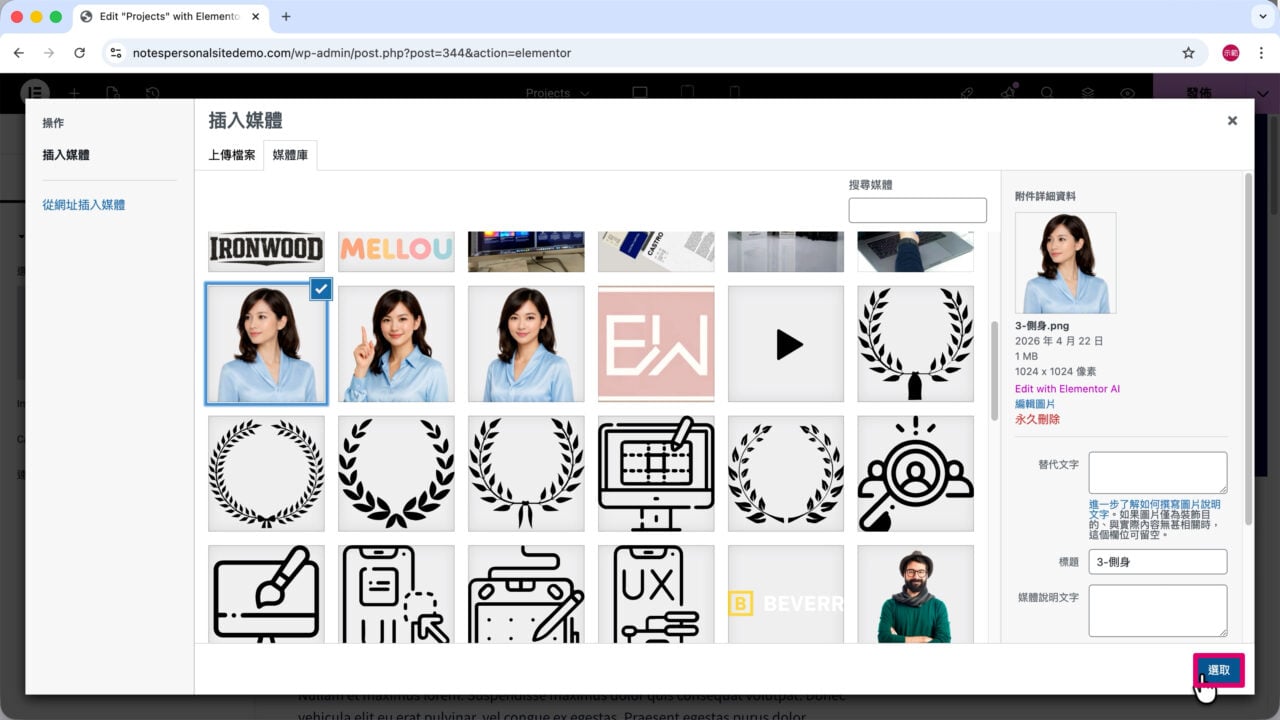Open a new browser tab

pyautogui.click(x=286, y=16)
